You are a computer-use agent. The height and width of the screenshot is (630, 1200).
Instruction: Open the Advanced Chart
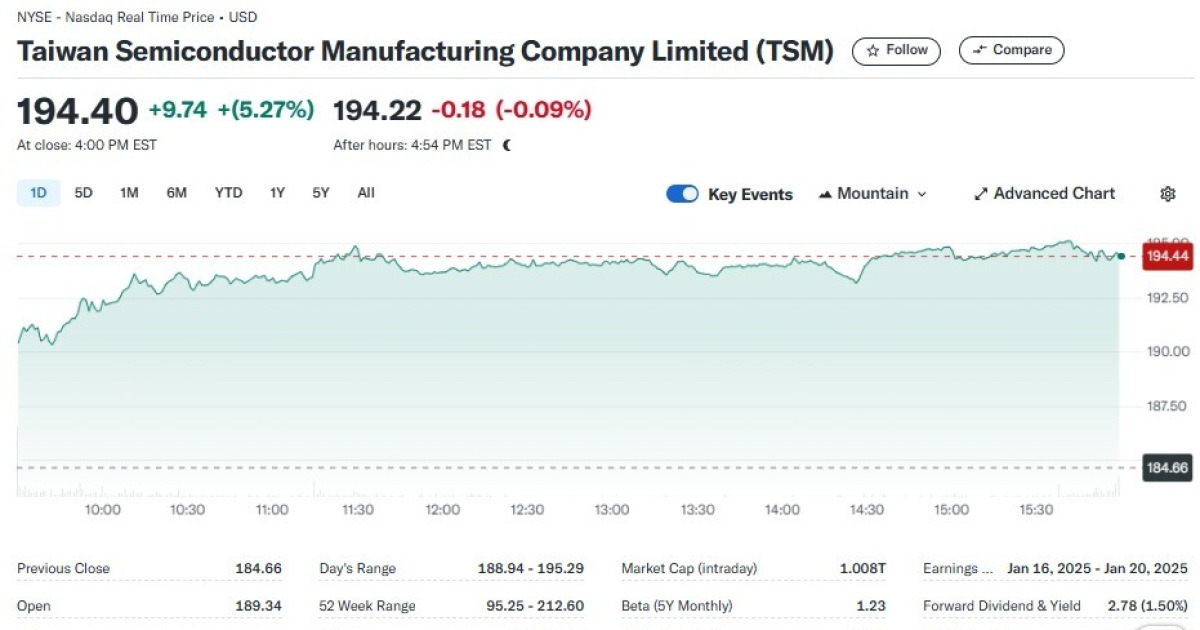point(1044,193)
